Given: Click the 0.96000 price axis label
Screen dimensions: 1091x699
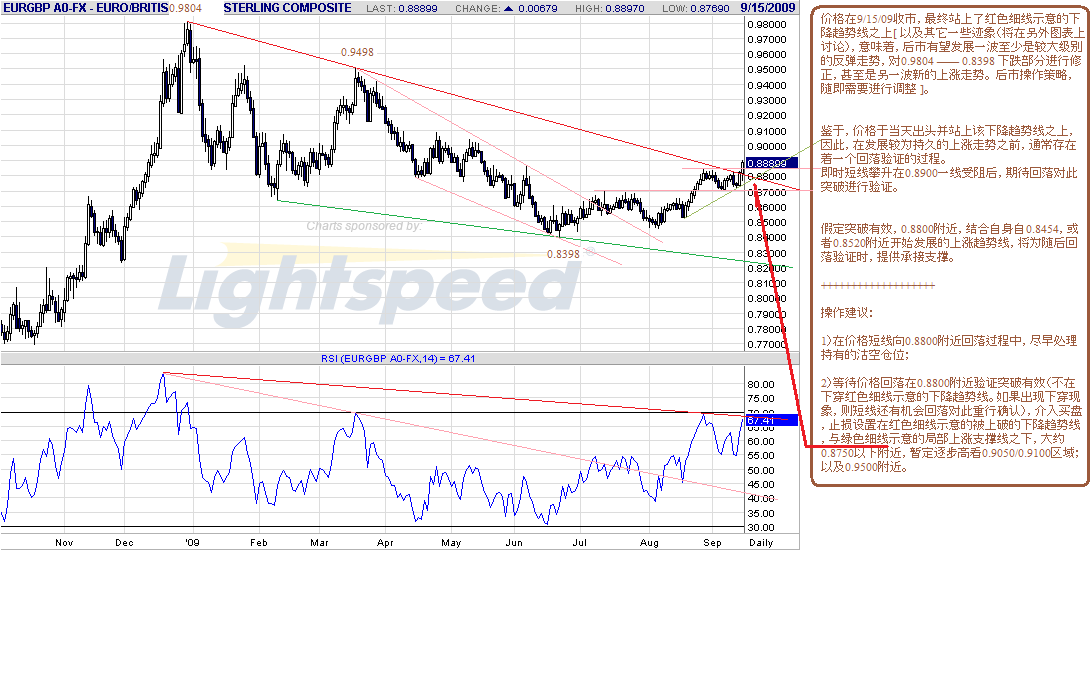Looking at the screenshot, I should (767, 54).
